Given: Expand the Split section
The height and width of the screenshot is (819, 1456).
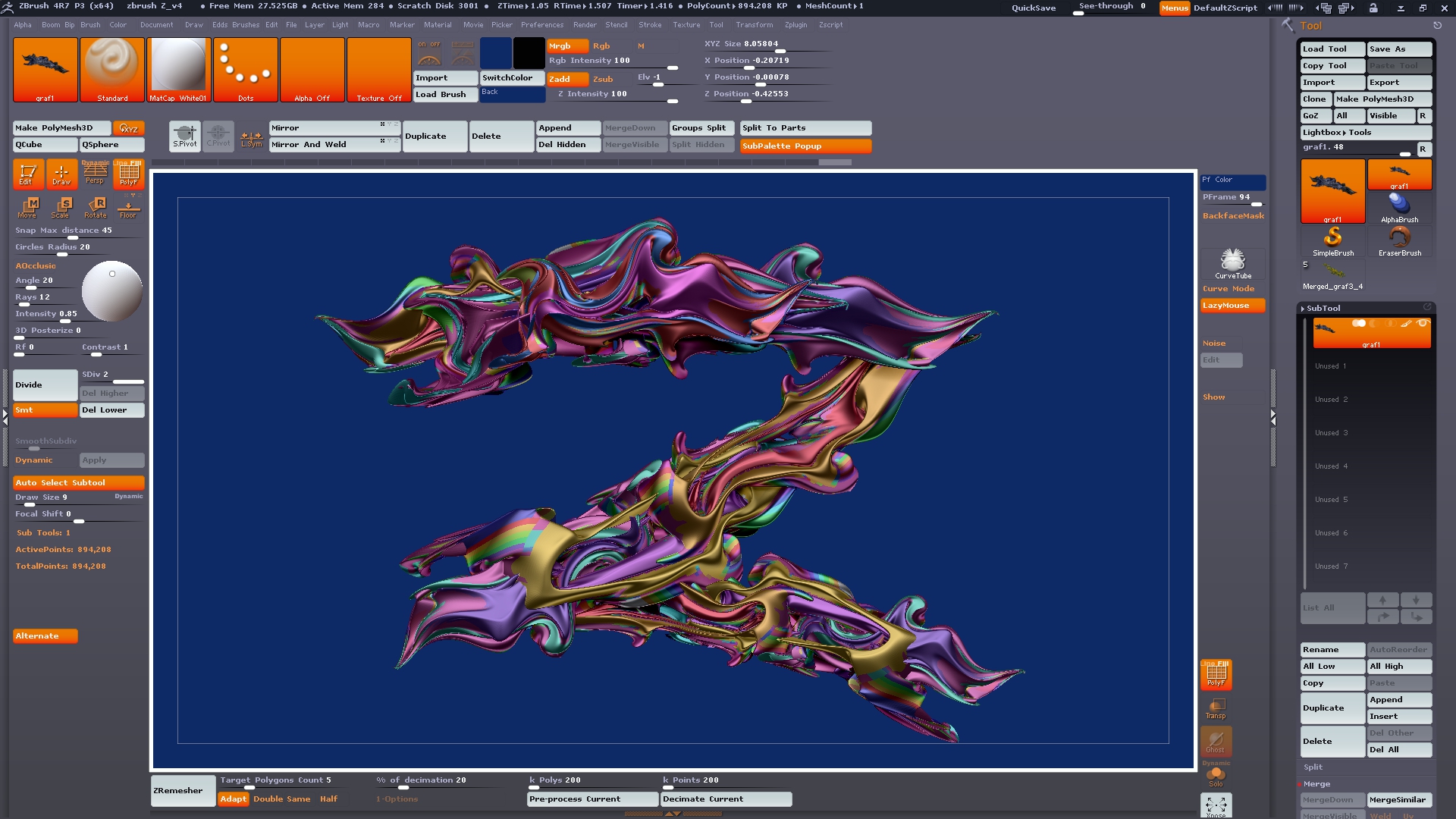Looking at the screenshot, I should point(1313,767).
